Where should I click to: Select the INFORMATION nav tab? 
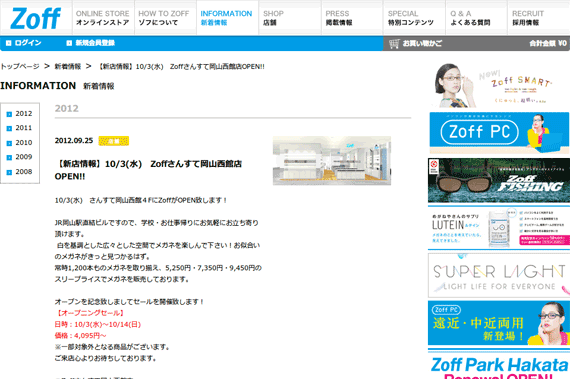228,18
